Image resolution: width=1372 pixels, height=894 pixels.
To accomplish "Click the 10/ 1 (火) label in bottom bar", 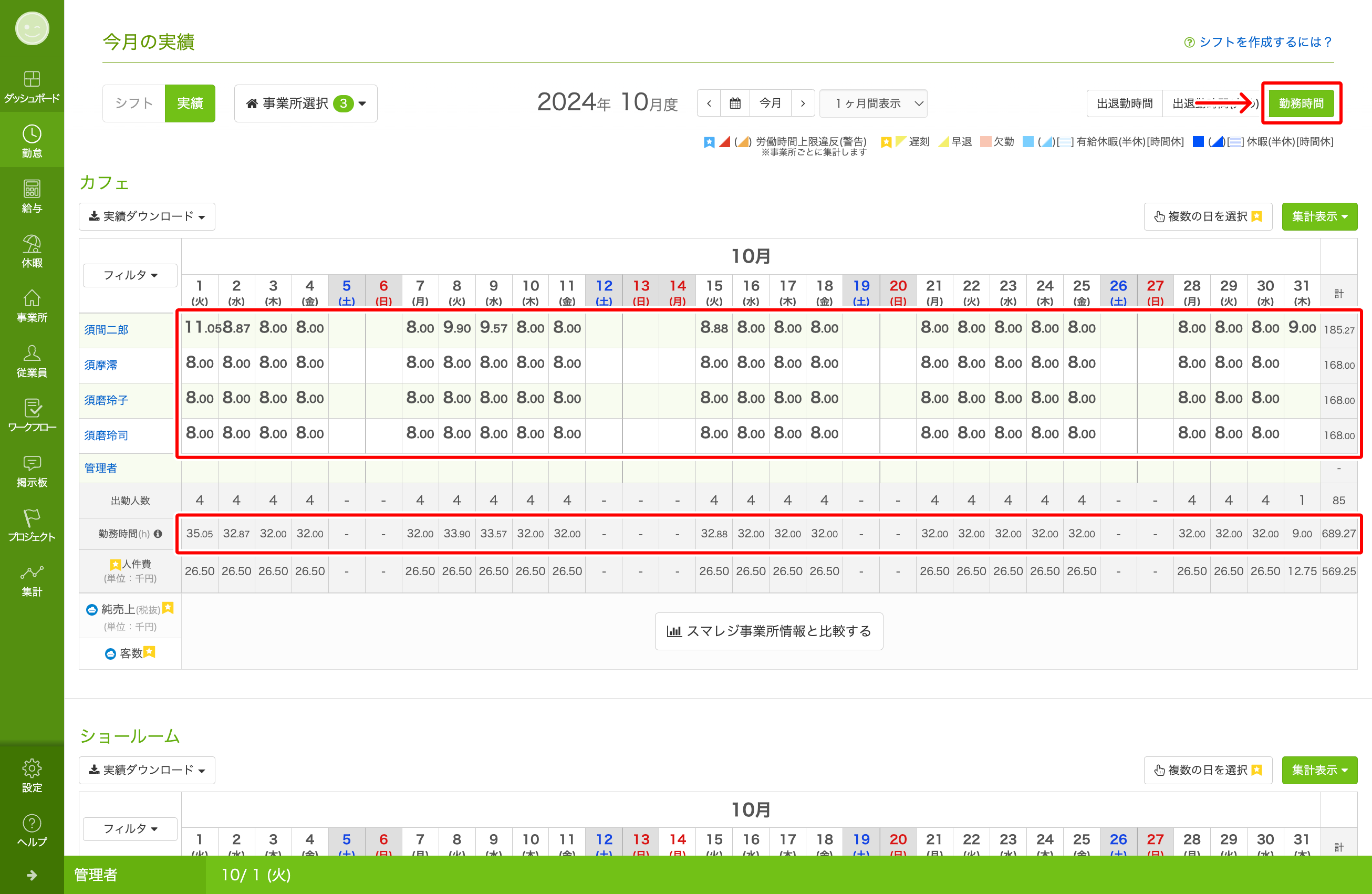I will coord(256,875).
